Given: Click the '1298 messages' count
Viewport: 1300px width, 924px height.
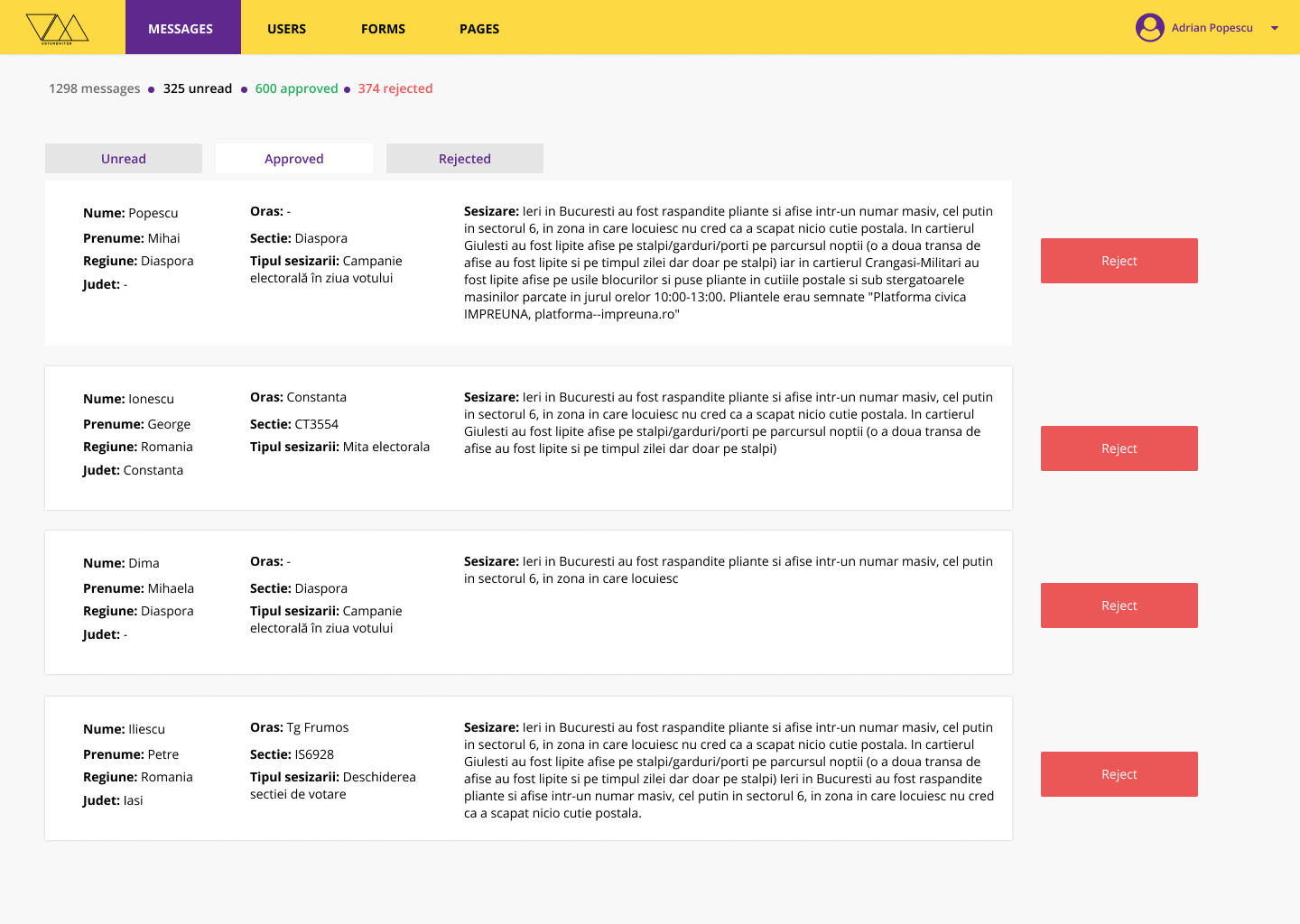Looking at the screenshot, I should pyautogui.click(x=95, y=88).
